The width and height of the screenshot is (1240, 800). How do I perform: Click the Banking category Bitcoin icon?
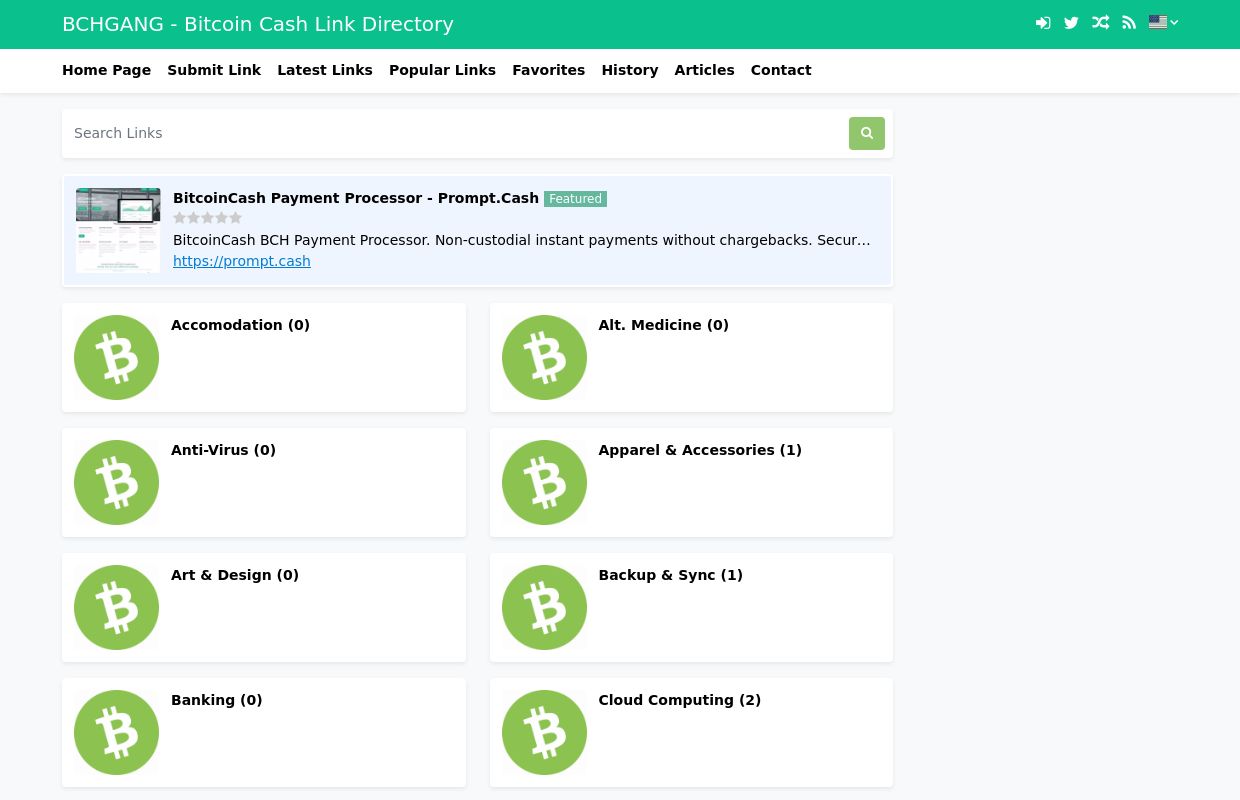(116, 732)
